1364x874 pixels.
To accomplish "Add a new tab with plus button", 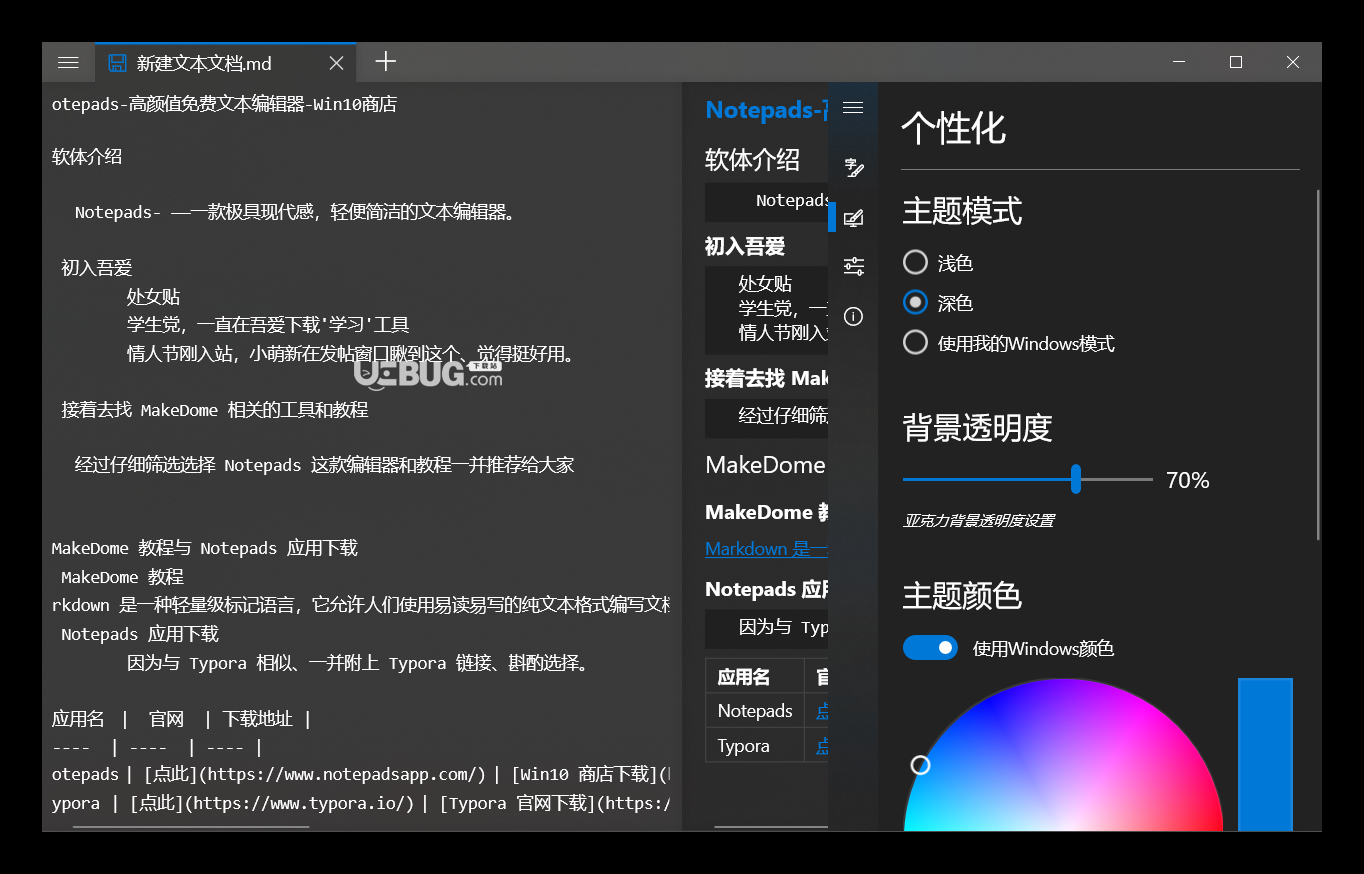I will [x=385, y=62].
